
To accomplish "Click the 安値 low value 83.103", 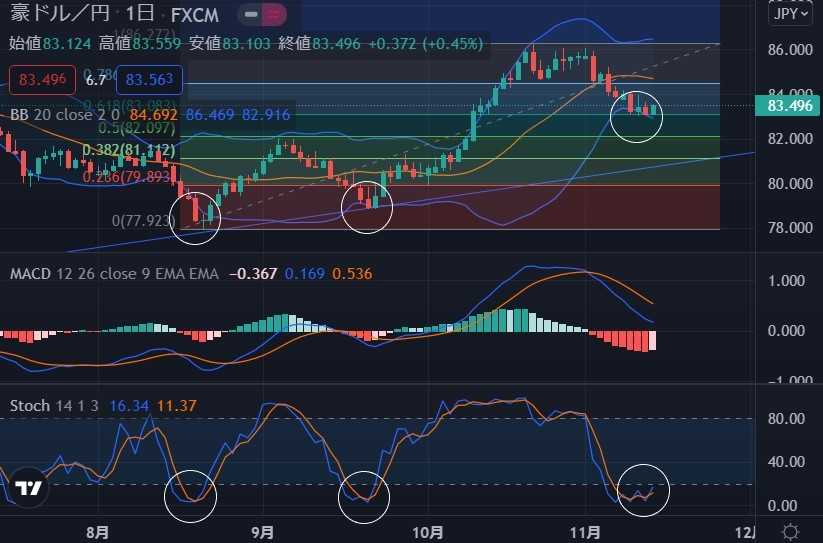I will coord(246,44).
